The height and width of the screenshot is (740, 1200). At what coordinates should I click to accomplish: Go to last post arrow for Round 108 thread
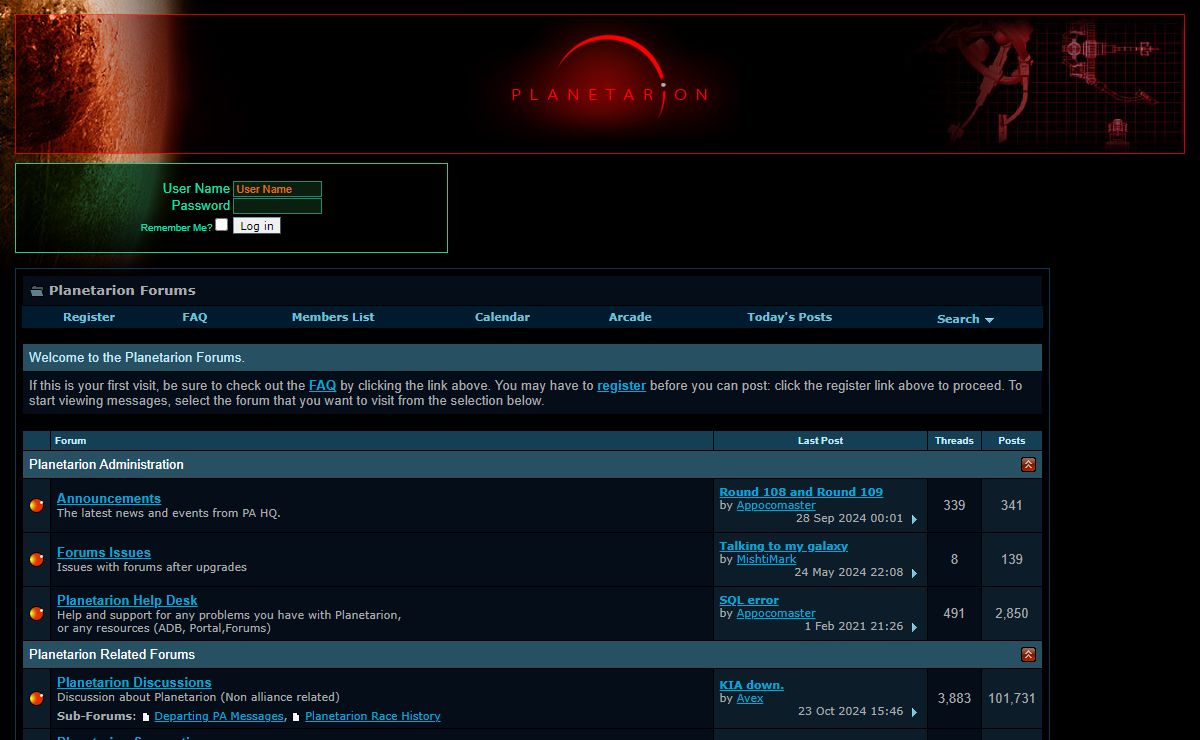914,519
